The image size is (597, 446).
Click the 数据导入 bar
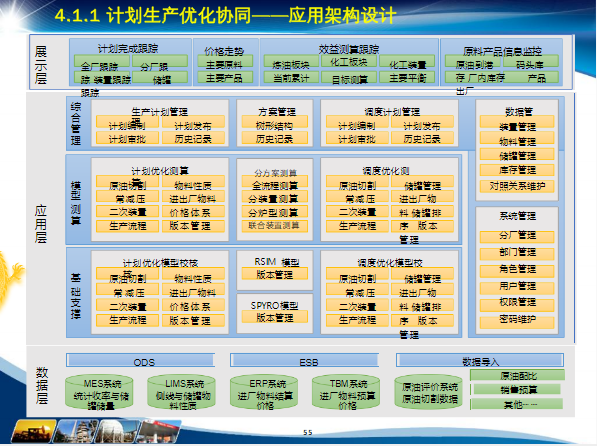480,360
